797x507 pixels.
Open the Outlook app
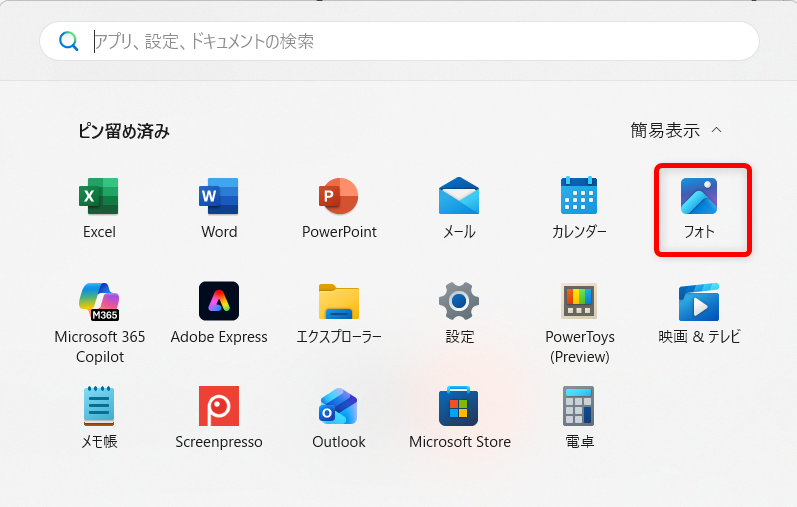click(x=339, y=418)
